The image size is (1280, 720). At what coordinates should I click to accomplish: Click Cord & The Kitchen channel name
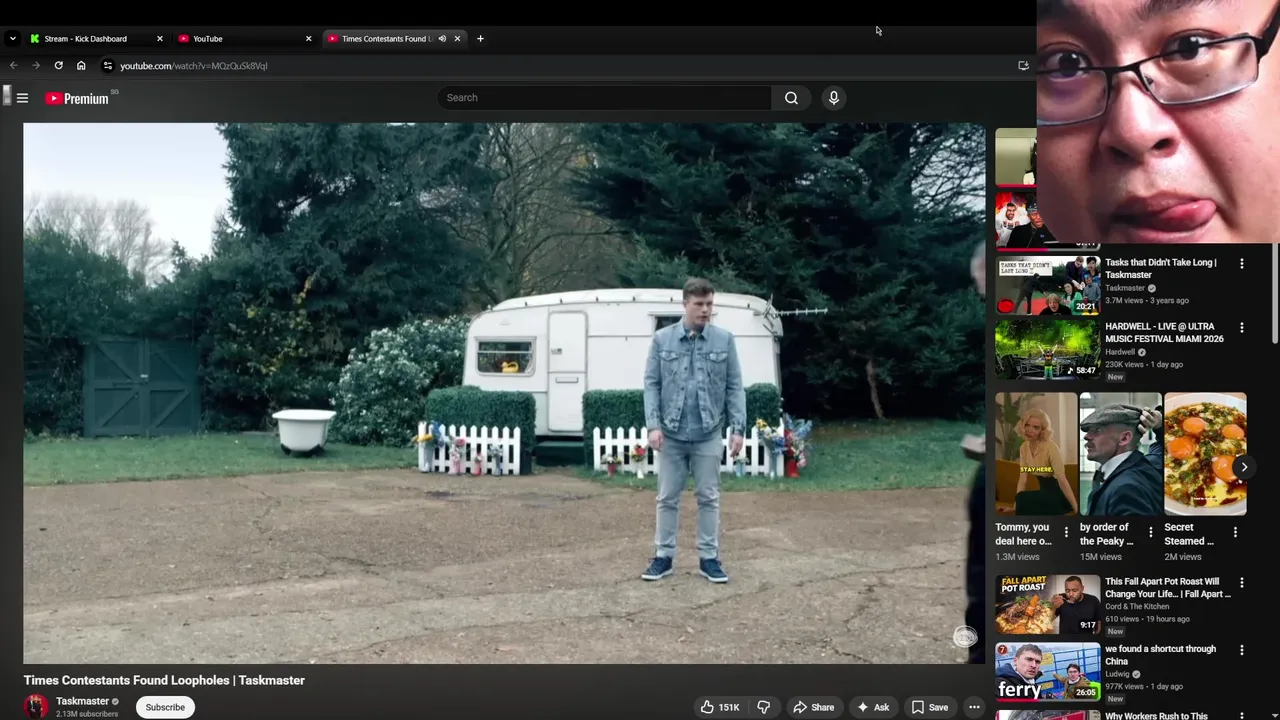(1137, 606)
